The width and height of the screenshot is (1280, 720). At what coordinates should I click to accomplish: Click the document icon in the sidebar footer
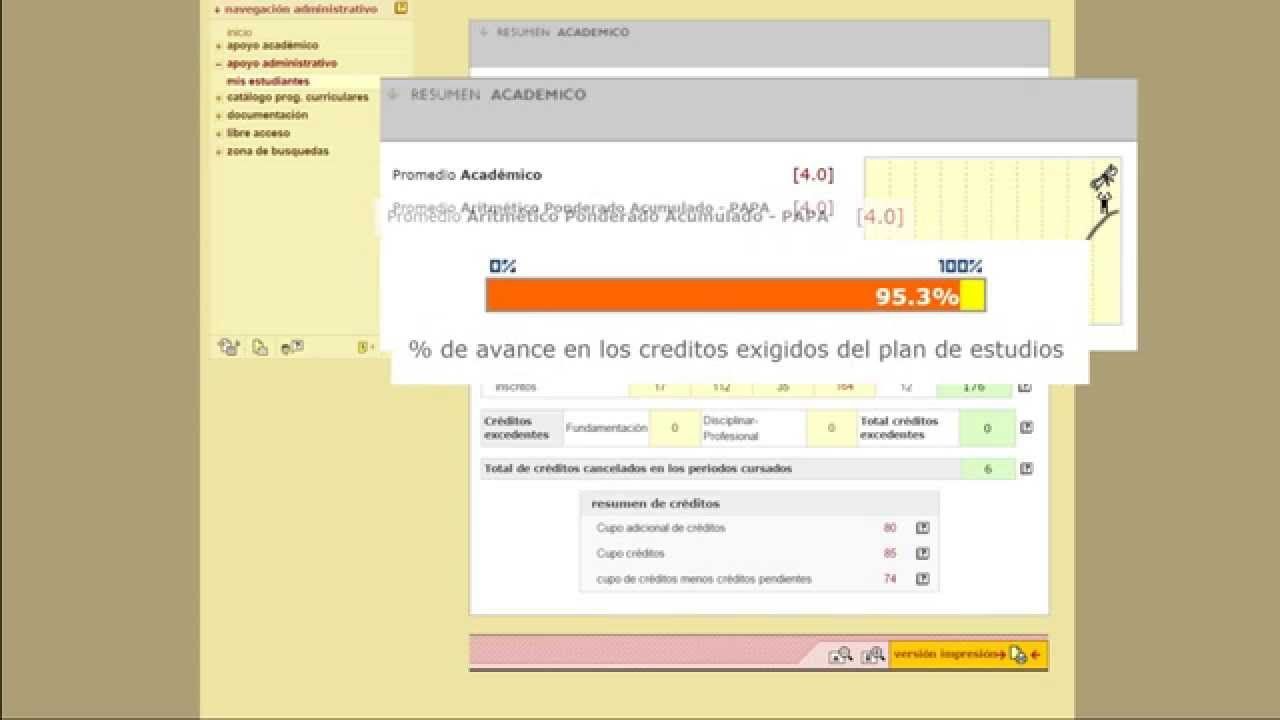260,348
